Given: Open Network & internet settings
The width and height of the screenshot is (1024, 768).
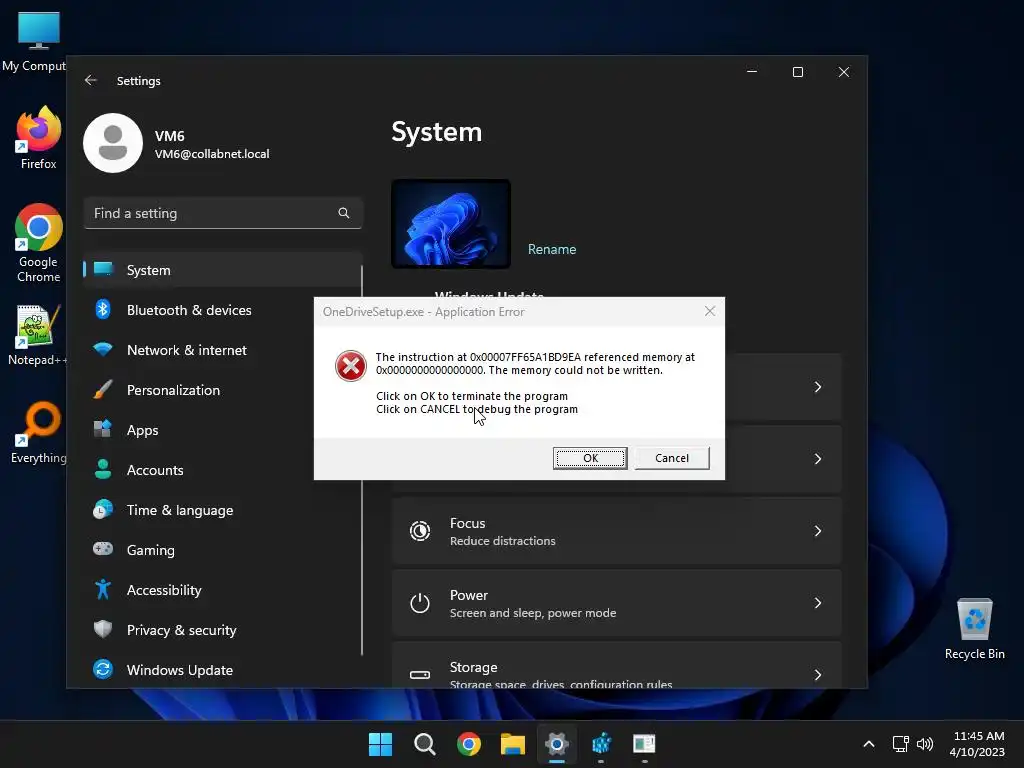Looking at the screenshot, I should (222, 350).
